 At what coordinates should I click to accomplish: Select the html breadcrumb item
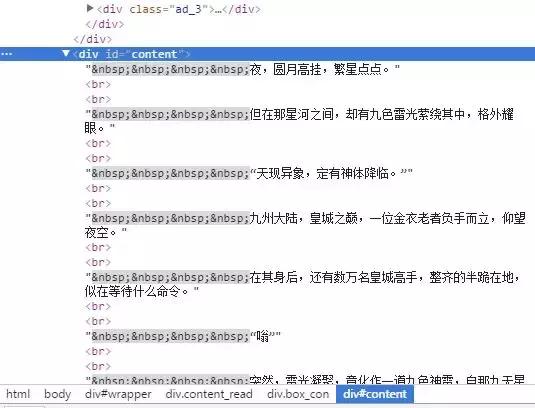(18, 394)
